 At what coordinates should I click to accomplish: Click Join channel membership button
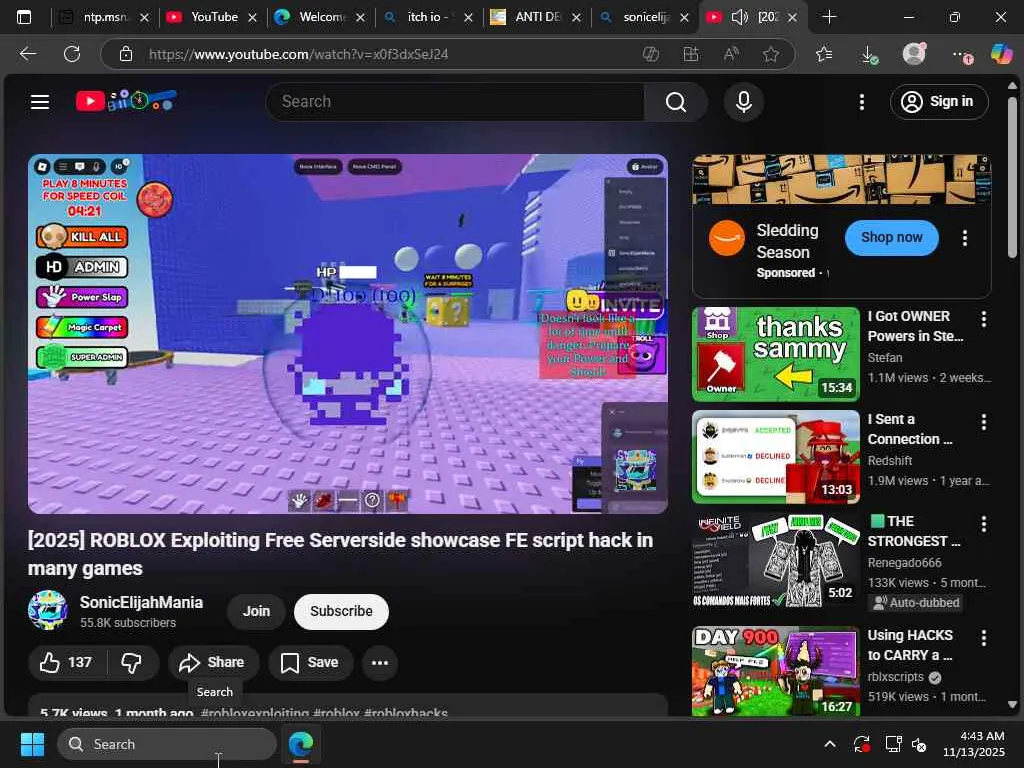click(256, 611)
